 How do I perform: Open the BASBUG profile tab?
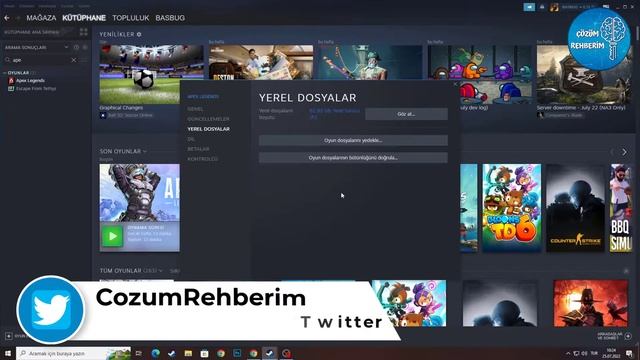170,18
